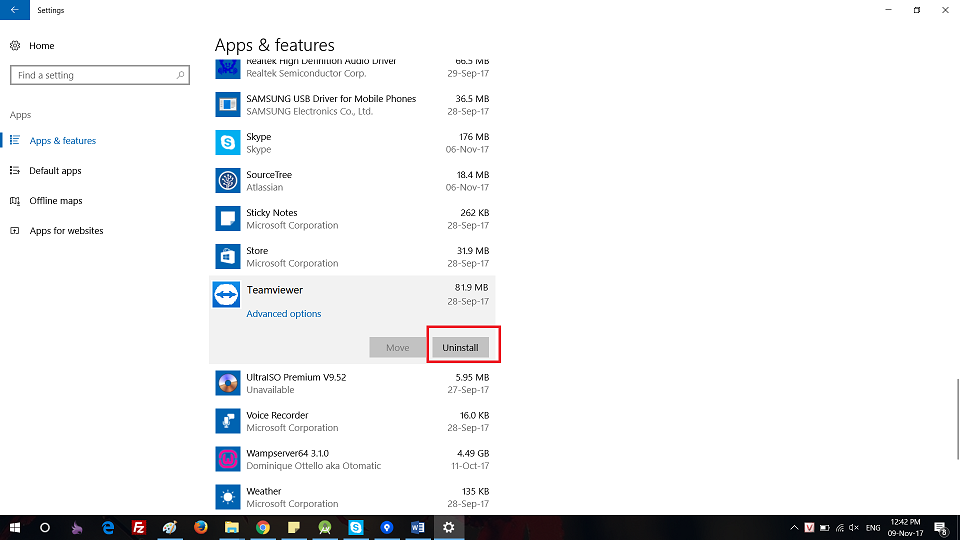Open Firefox from the taskbar
The height and width of the screenshot is (540, 960).
(201, 528)
